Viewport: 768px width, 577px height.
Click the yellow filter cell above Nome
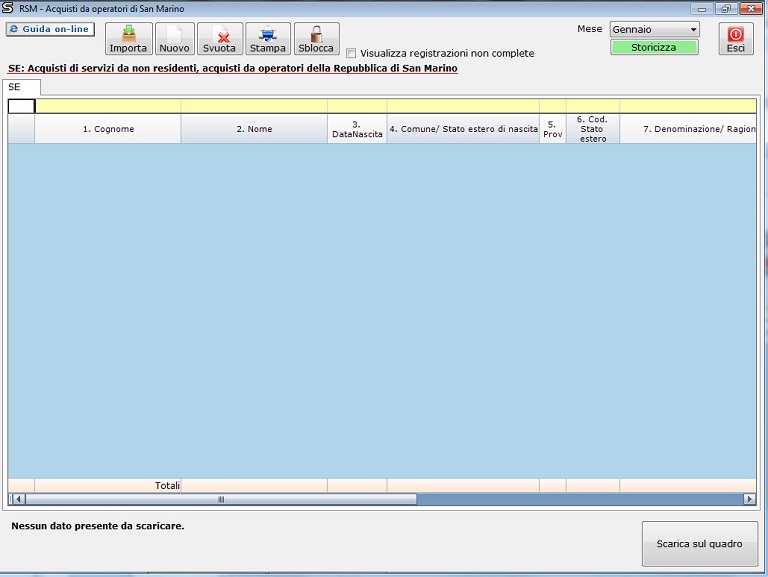point(254,106)
